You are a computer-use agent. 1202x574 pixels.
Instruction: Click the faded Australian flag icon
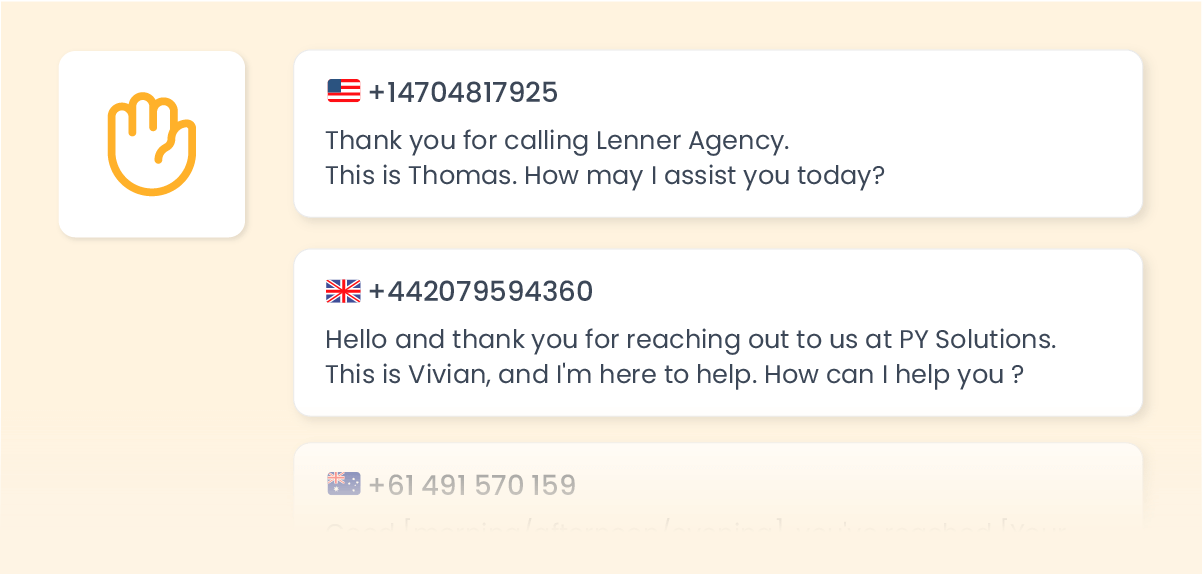[x=343, y=485]
